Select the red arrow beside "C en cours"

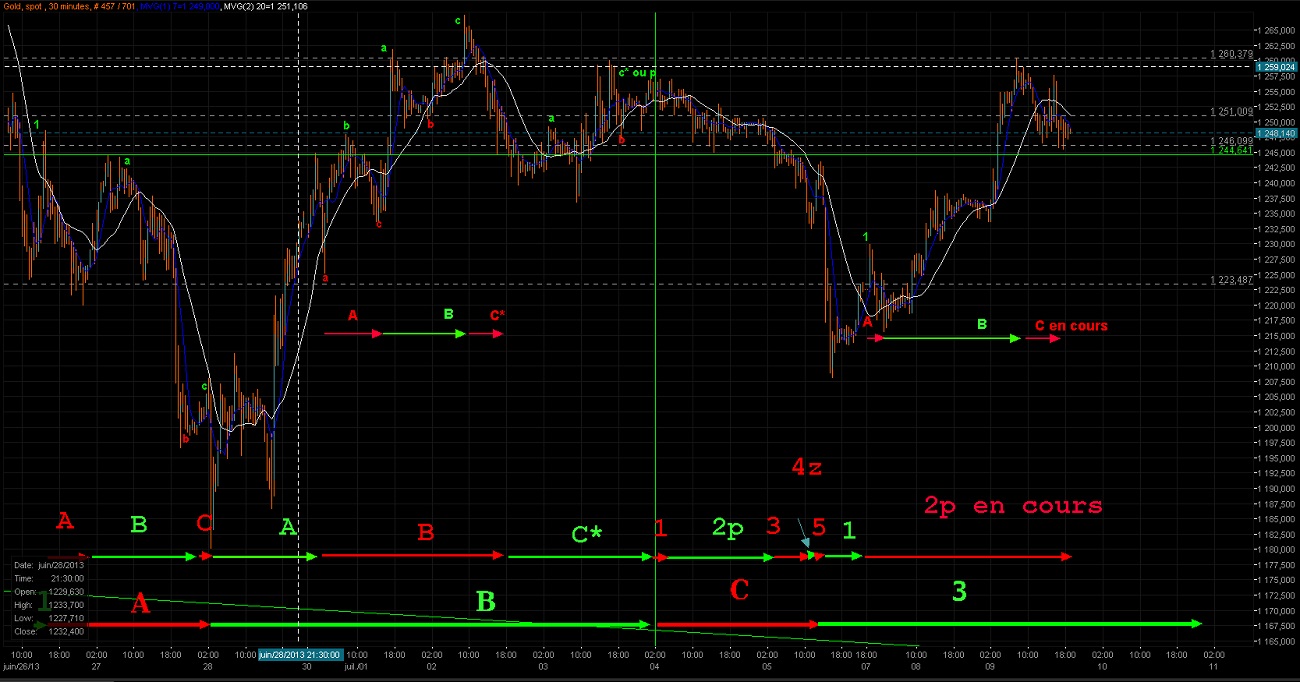tap(1043, 338)
